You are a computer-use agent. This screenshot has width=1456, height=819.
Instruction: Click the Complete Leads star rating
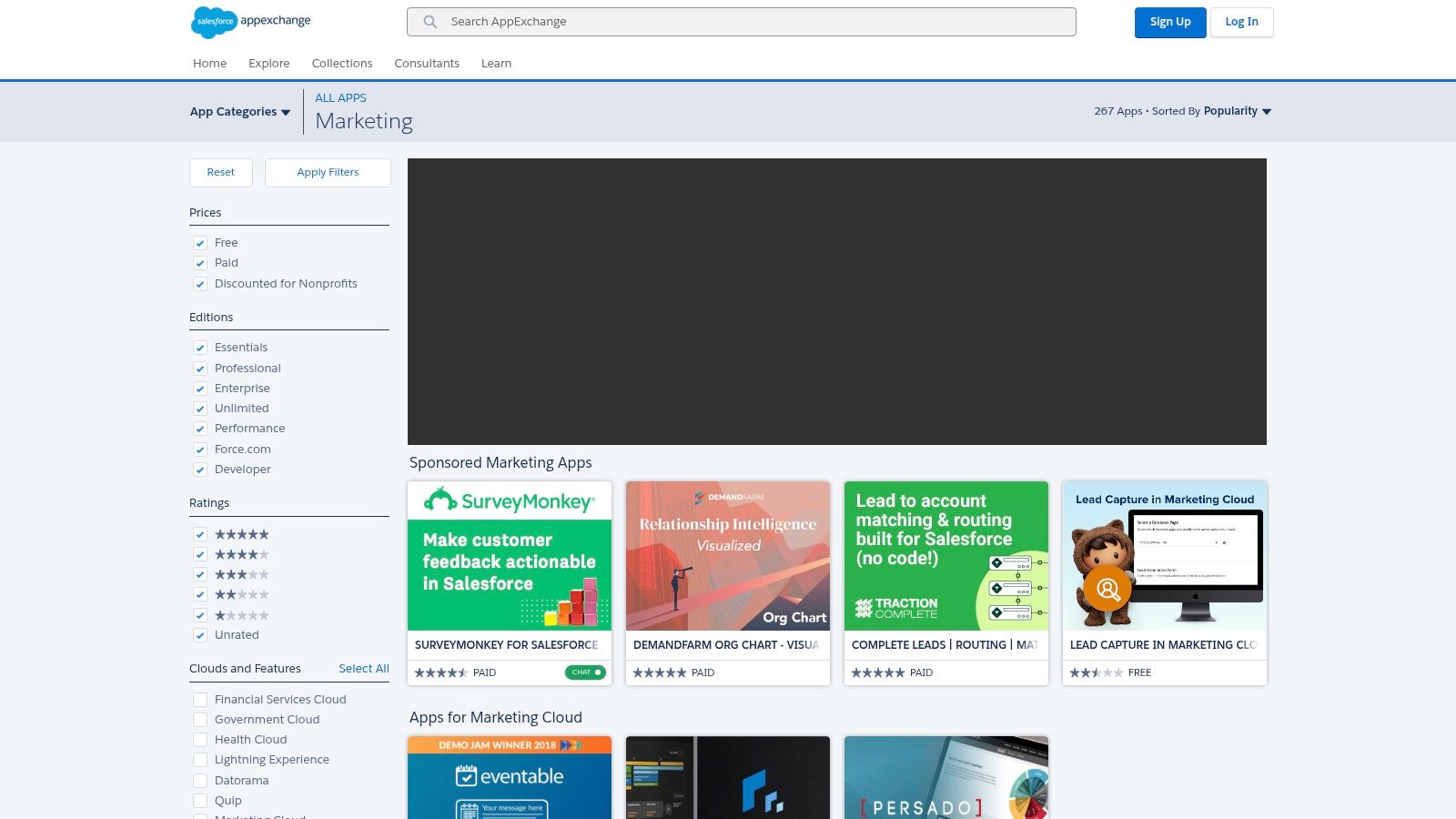point(878,672)
